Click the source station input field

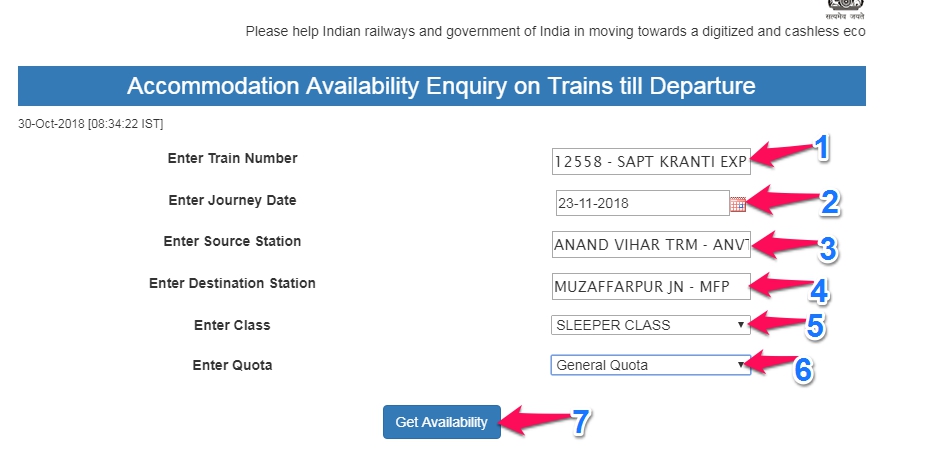tap(650, 244)
